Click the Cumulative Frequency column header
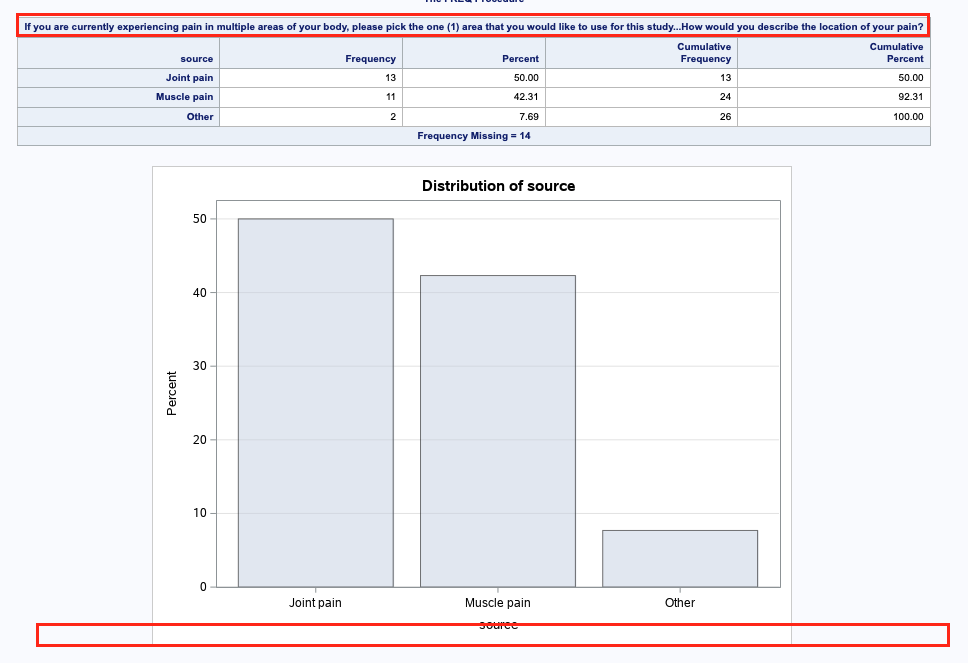Viewport: 968px width, 663px height. 704,52
